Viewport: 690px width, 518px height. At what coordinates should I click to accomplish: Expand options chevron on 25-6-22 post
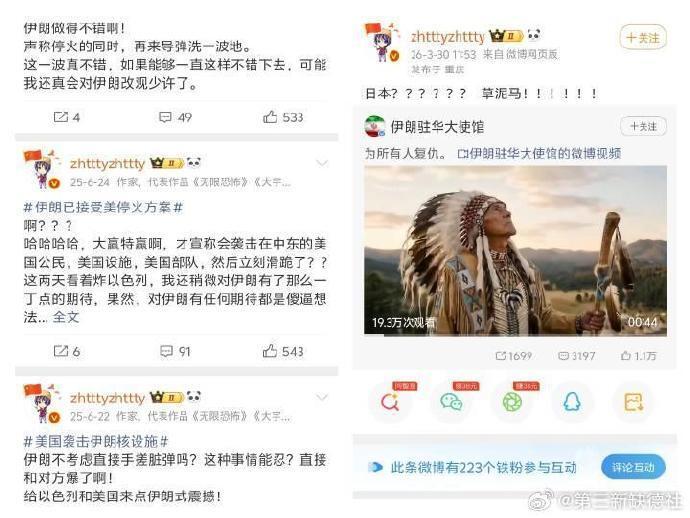coord(323,398)
